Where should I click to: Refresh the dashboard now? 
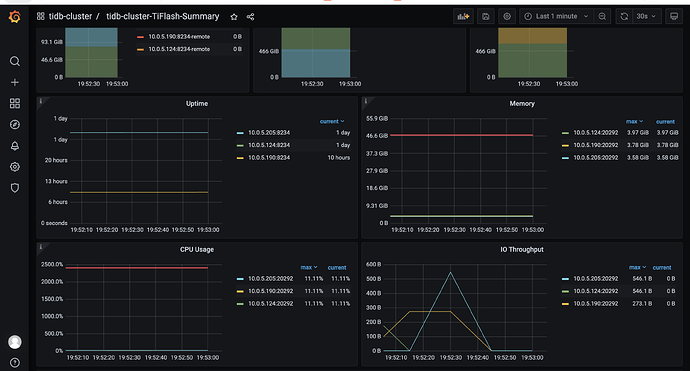624,16
